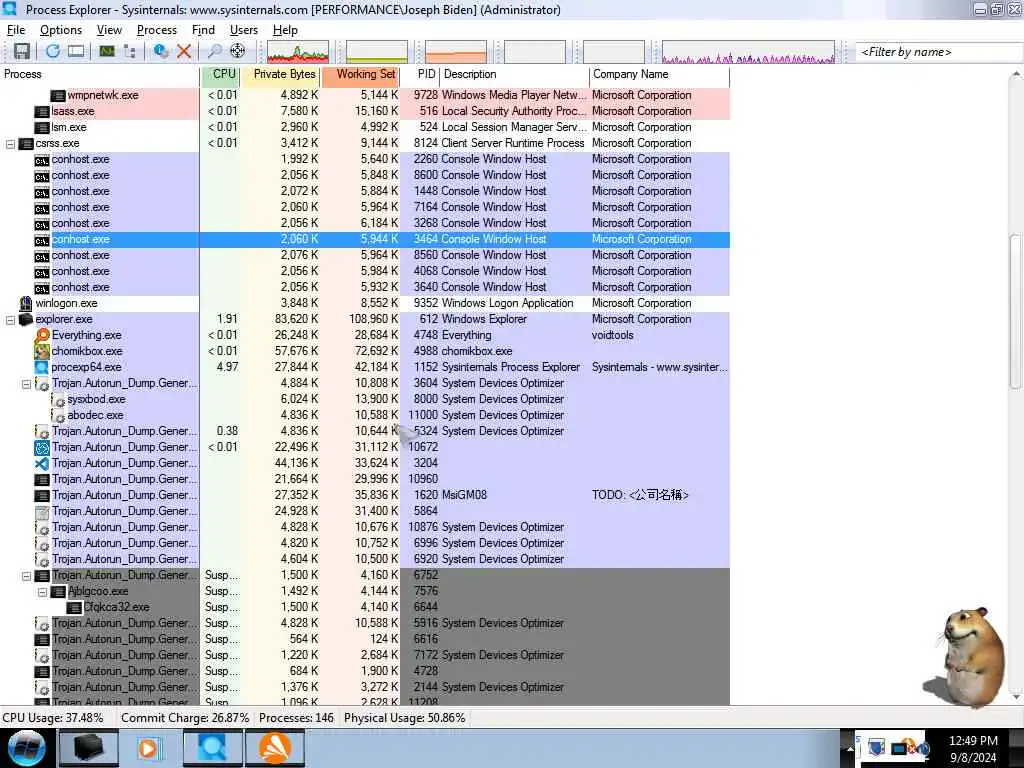Click the red X Kill Process icon
1024x768 pixels.
pos(184,51)
